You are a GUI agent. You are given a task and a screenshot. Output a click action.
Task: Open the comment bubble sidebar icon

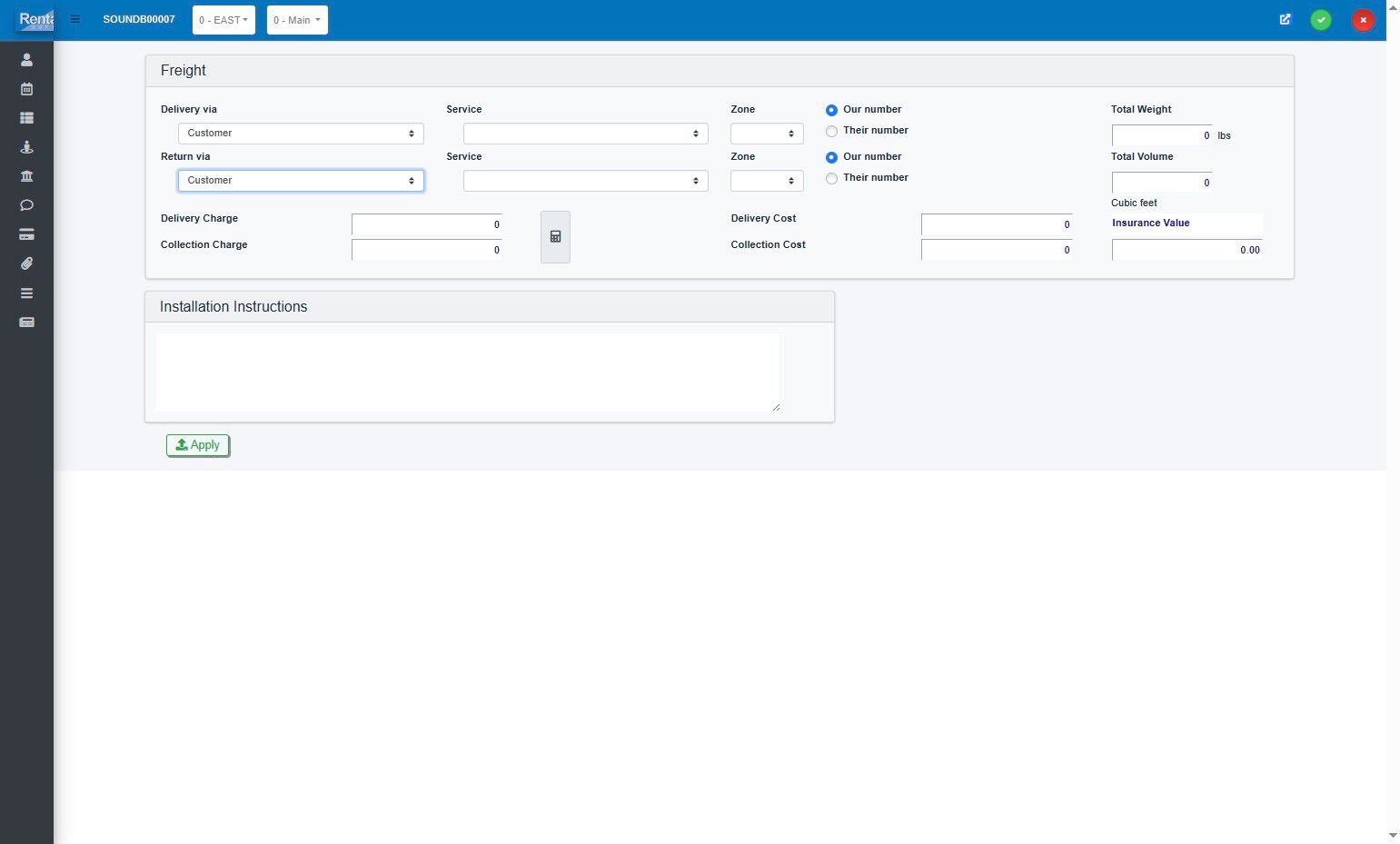pos(26,205)
